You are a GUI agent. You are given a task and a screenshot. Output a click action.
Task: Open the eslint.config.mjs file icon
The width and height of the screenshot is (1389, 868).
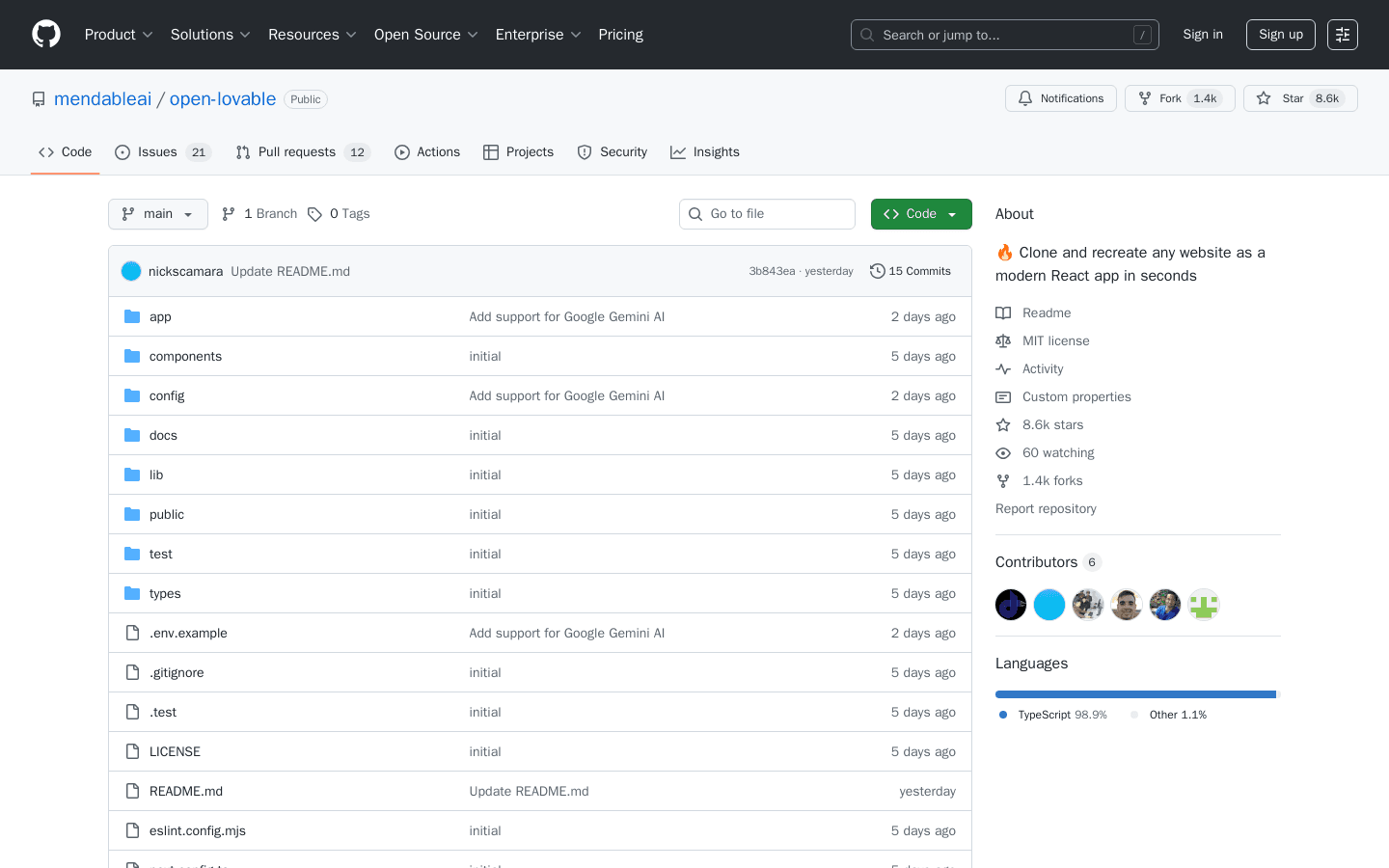tap(132, 830)
